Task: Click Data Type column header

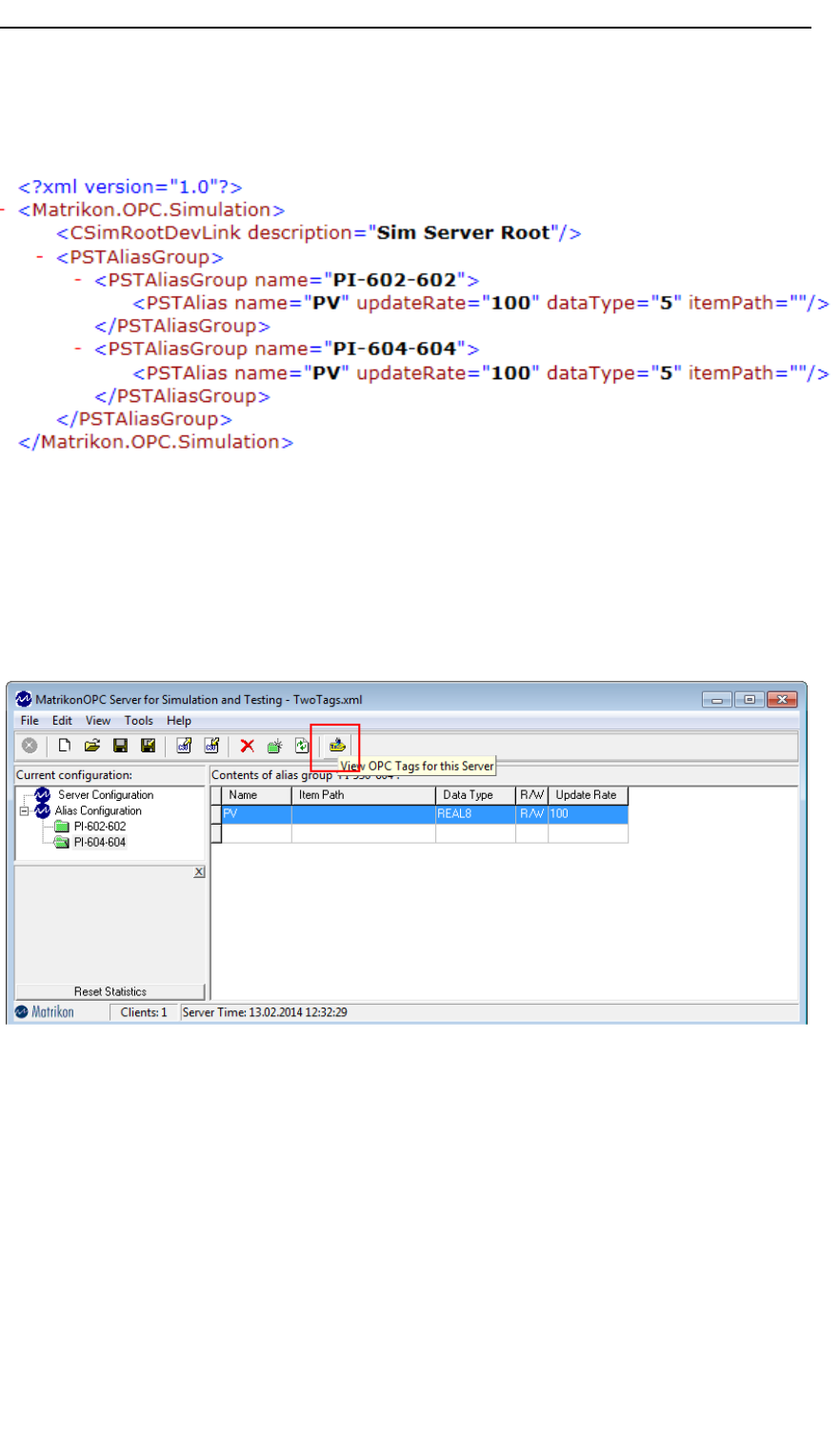Action: (475, 795)
